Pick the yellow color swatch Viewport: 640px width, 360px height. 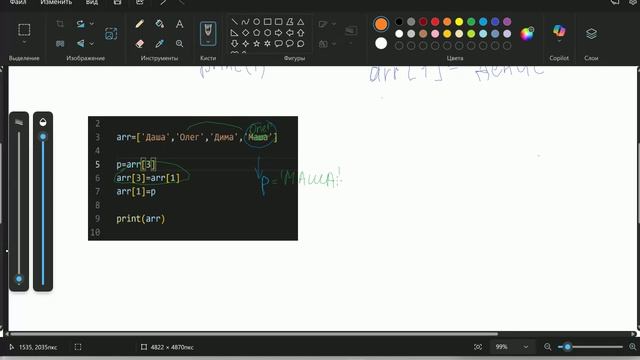[459, 22]
